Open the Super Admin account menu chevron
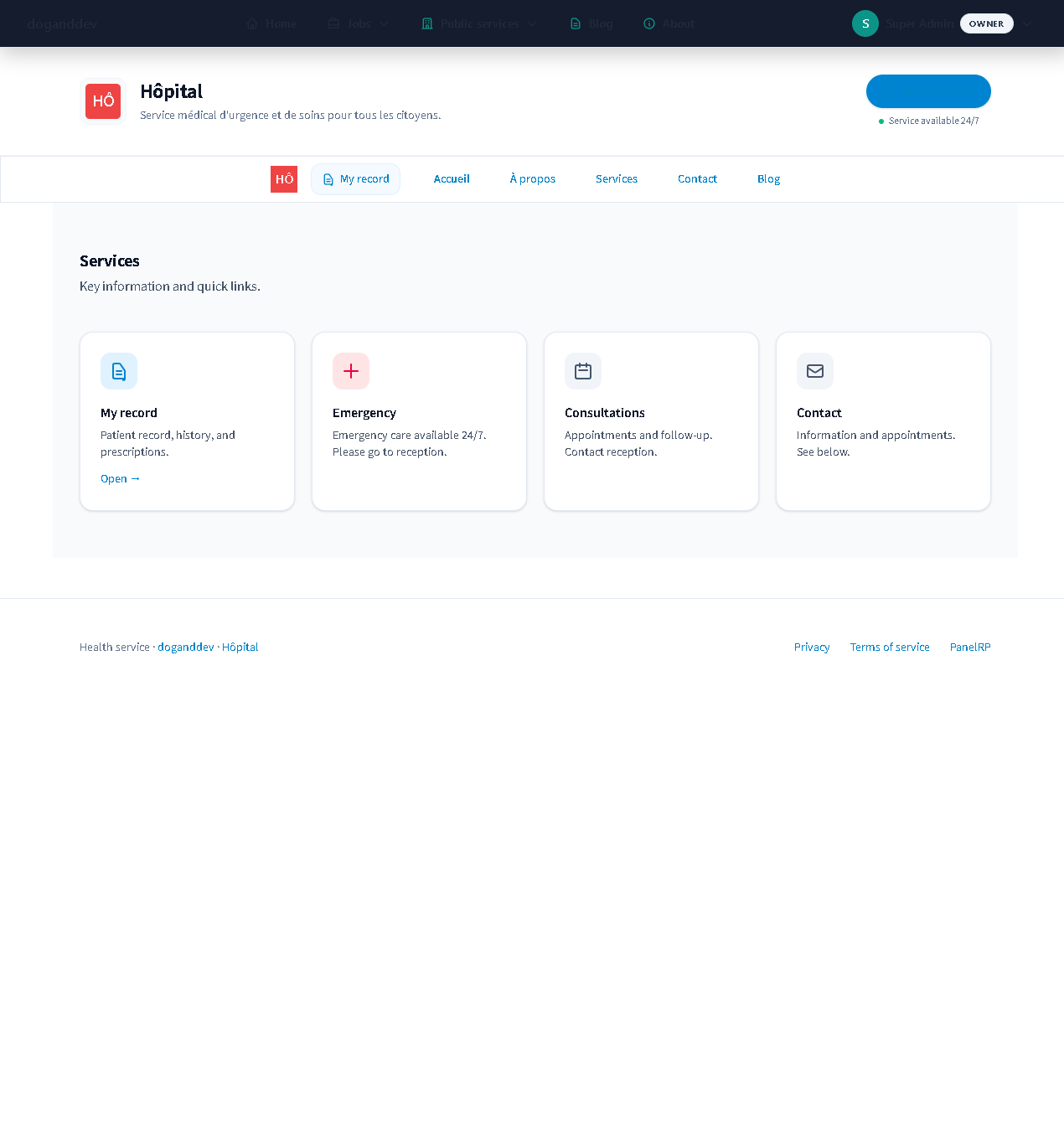The image size is (1064, 1140). [x=1027, y=23]
